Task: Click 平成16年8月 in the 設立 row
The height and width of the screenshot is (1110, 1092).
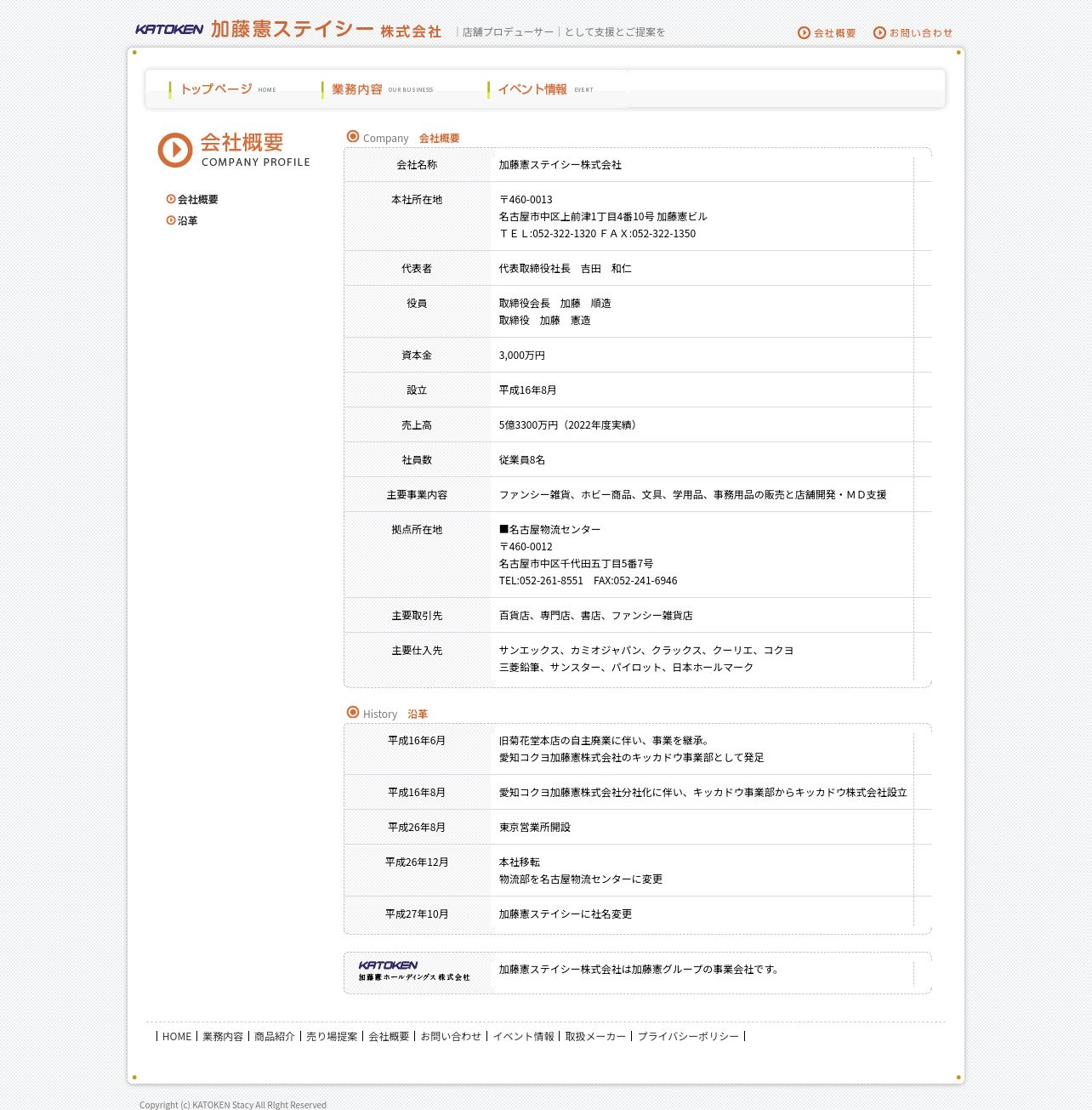Action: click(x=527, y=390)
